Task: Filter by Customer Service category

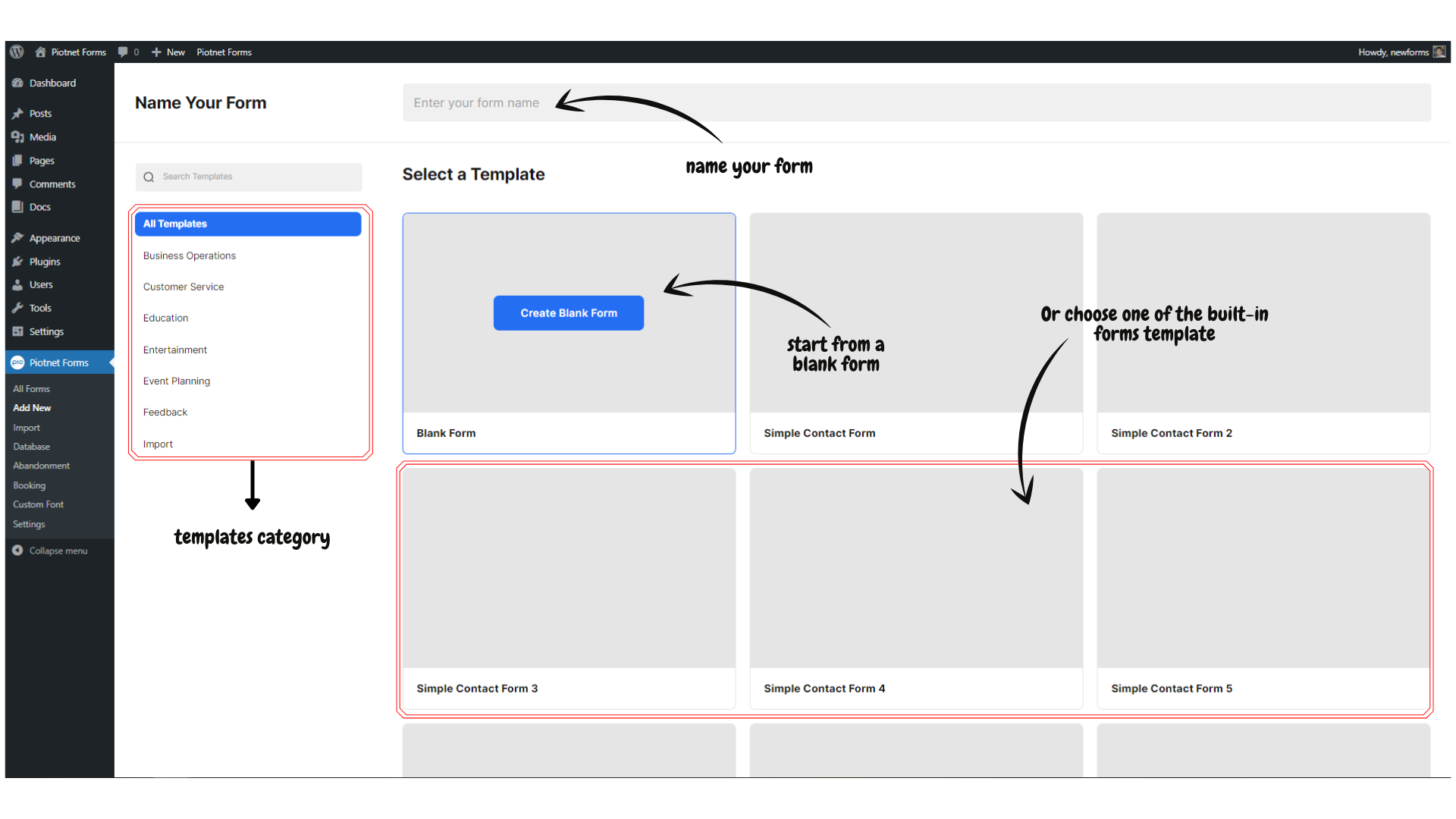Action: [184, 287]
